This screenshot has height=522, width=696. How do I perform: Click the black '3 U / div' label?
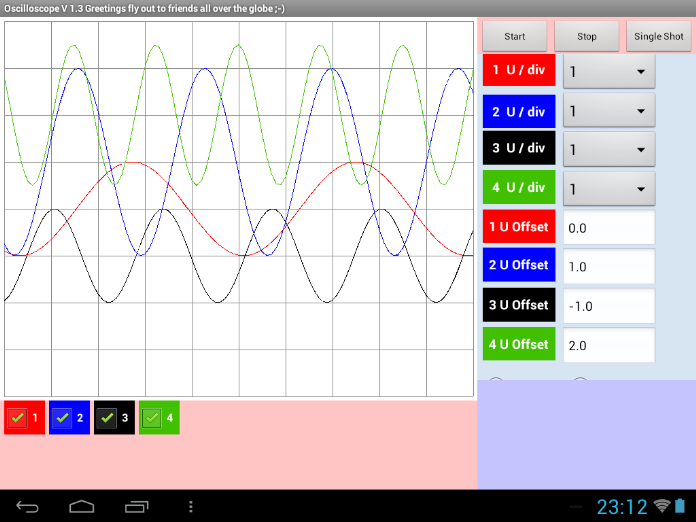(x=519, y=148)
